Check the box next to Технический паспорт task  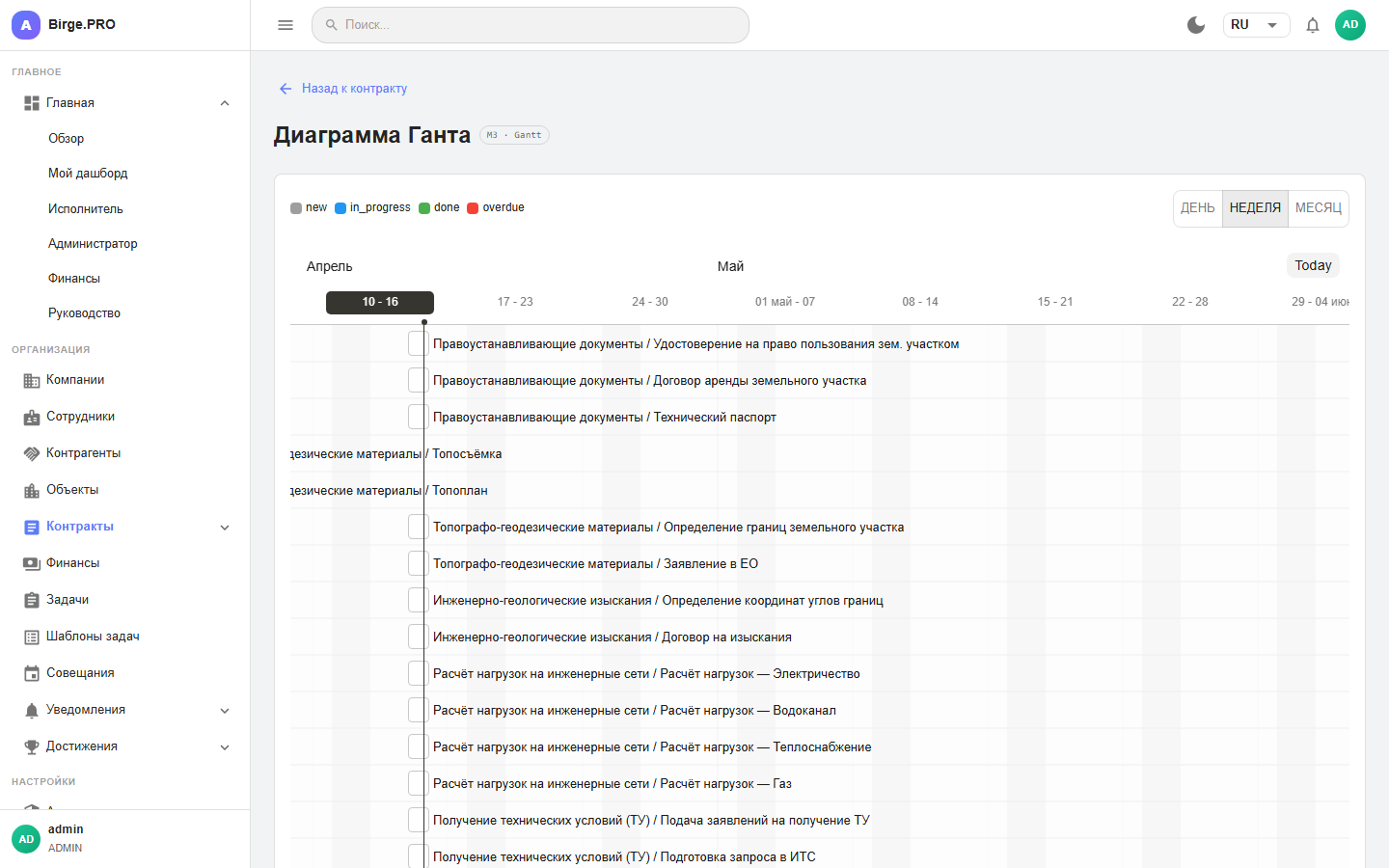click(417, 416)
